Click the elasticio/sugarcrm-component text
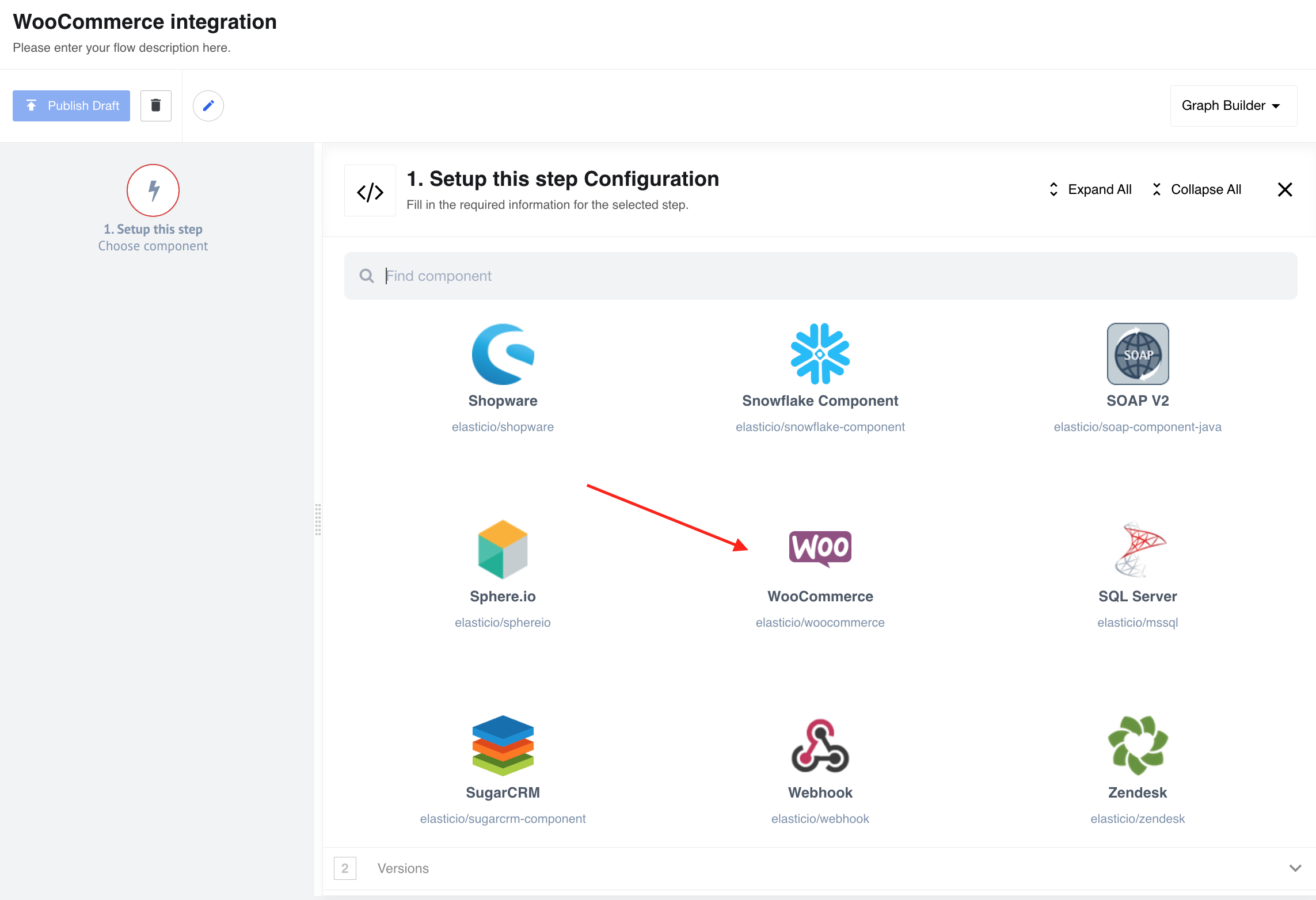 (x=503, y=819)
